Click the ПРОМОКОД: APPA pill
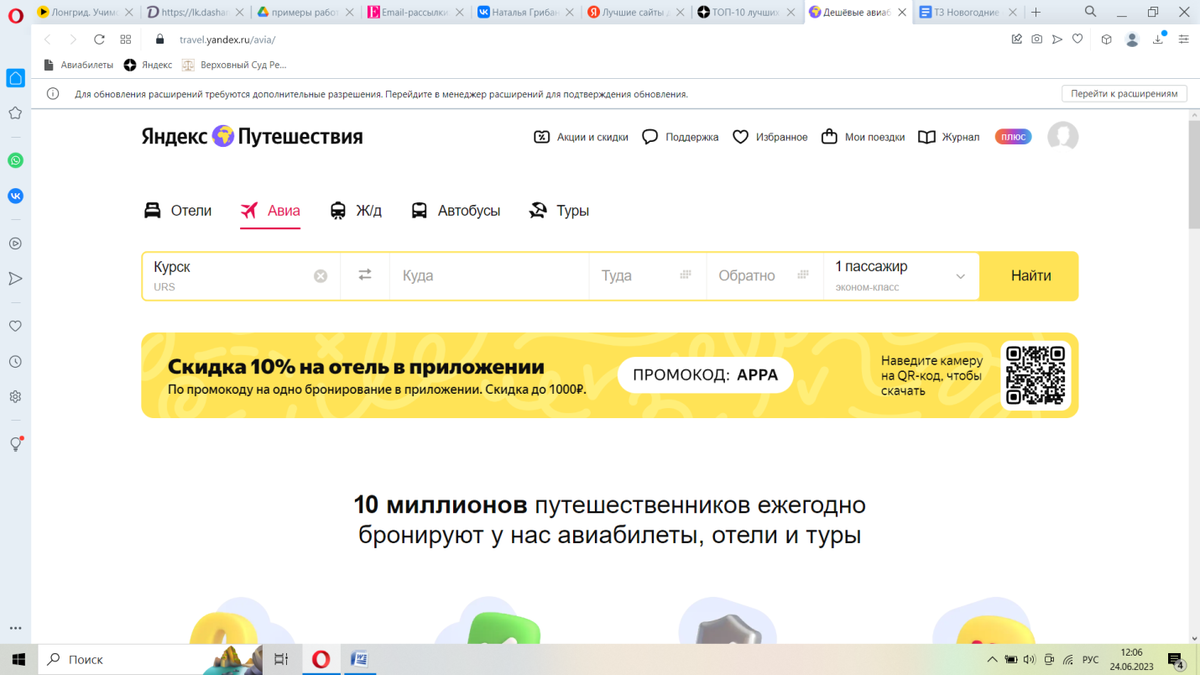The width and height of the screenshot is (1200, 675). point(705,375)
